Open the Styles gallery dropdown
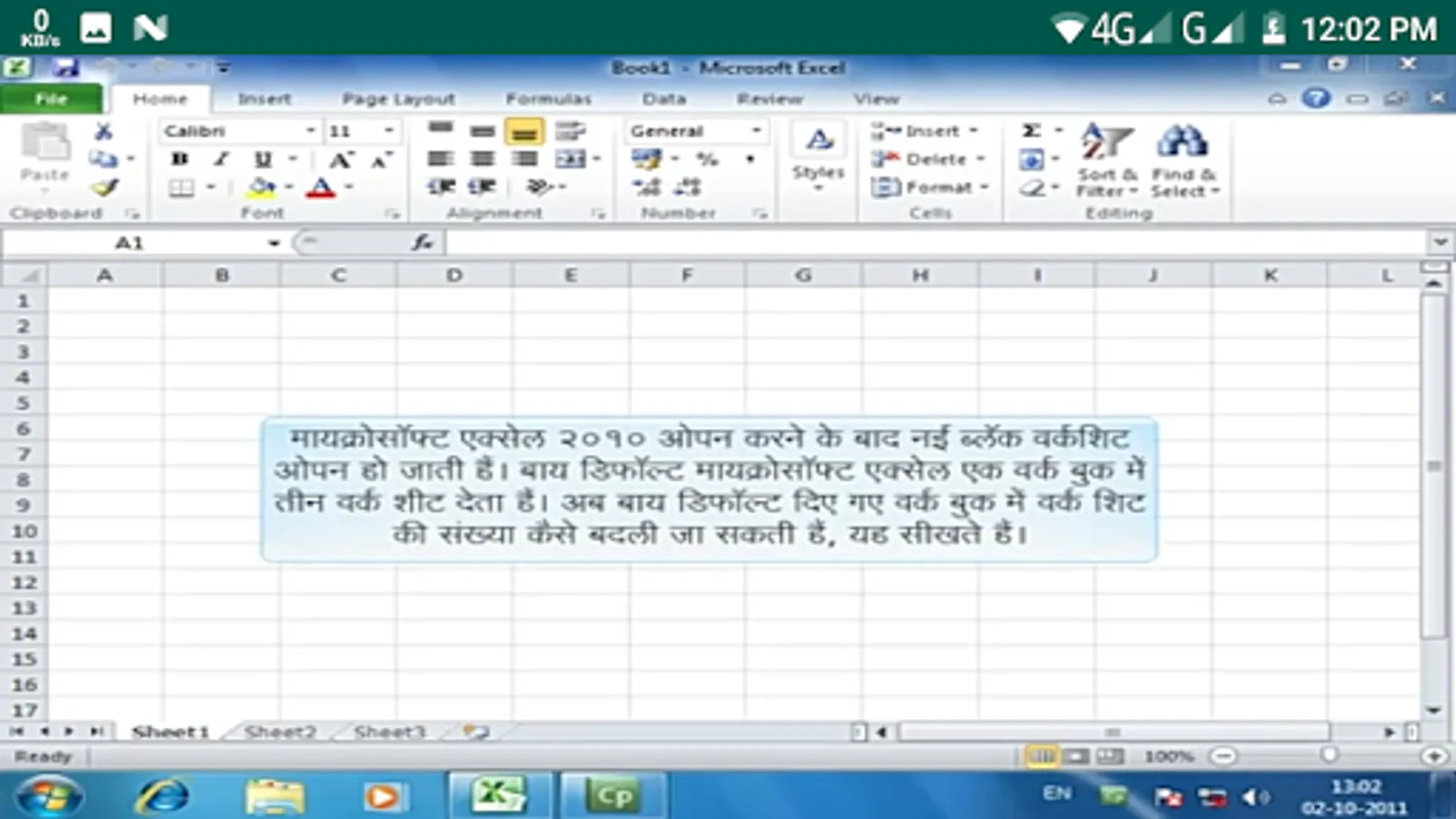 (x=818, y=157)
